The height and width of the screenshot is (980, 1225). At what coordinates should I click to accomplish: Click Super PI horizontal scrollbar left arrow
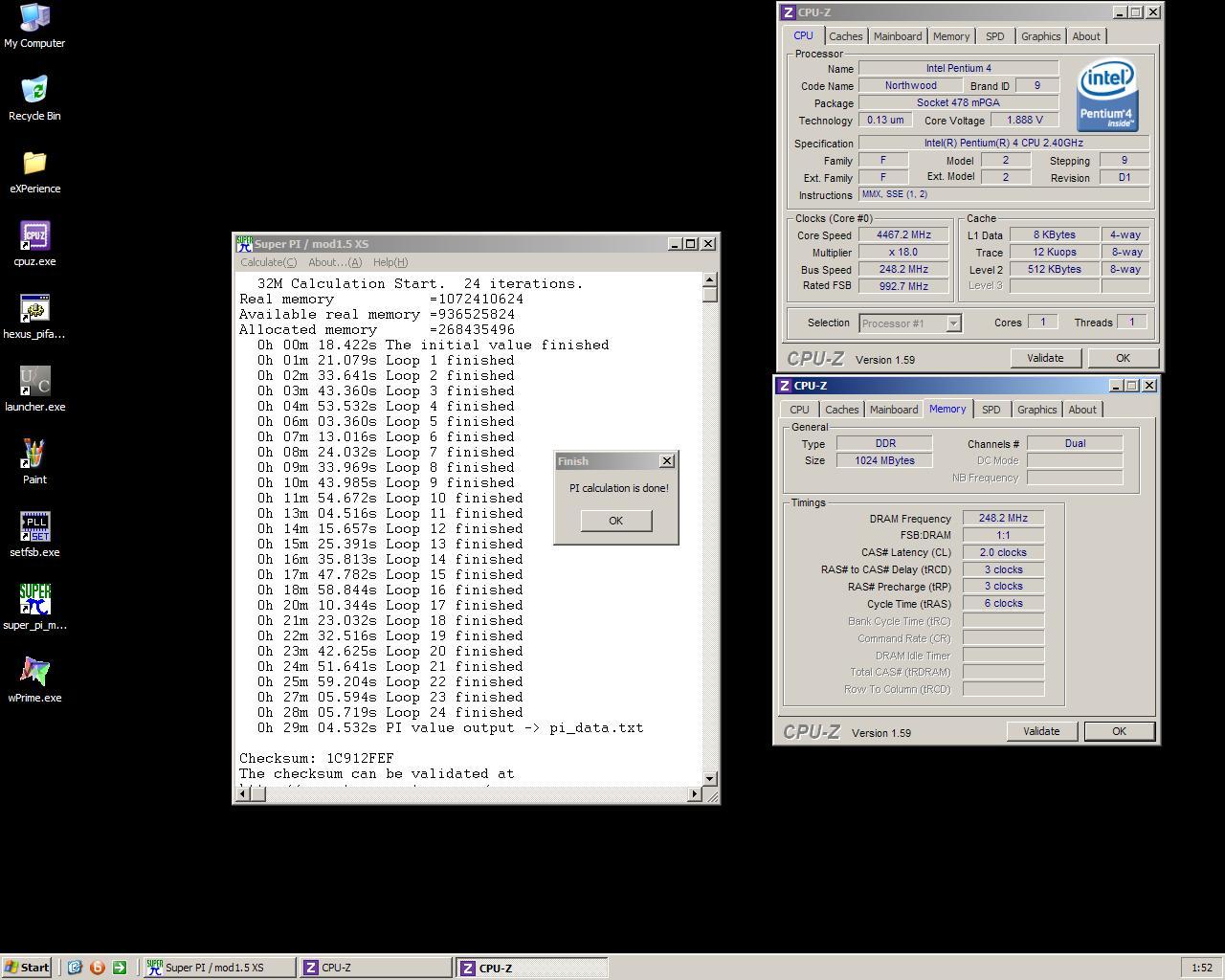coord(243,794)
